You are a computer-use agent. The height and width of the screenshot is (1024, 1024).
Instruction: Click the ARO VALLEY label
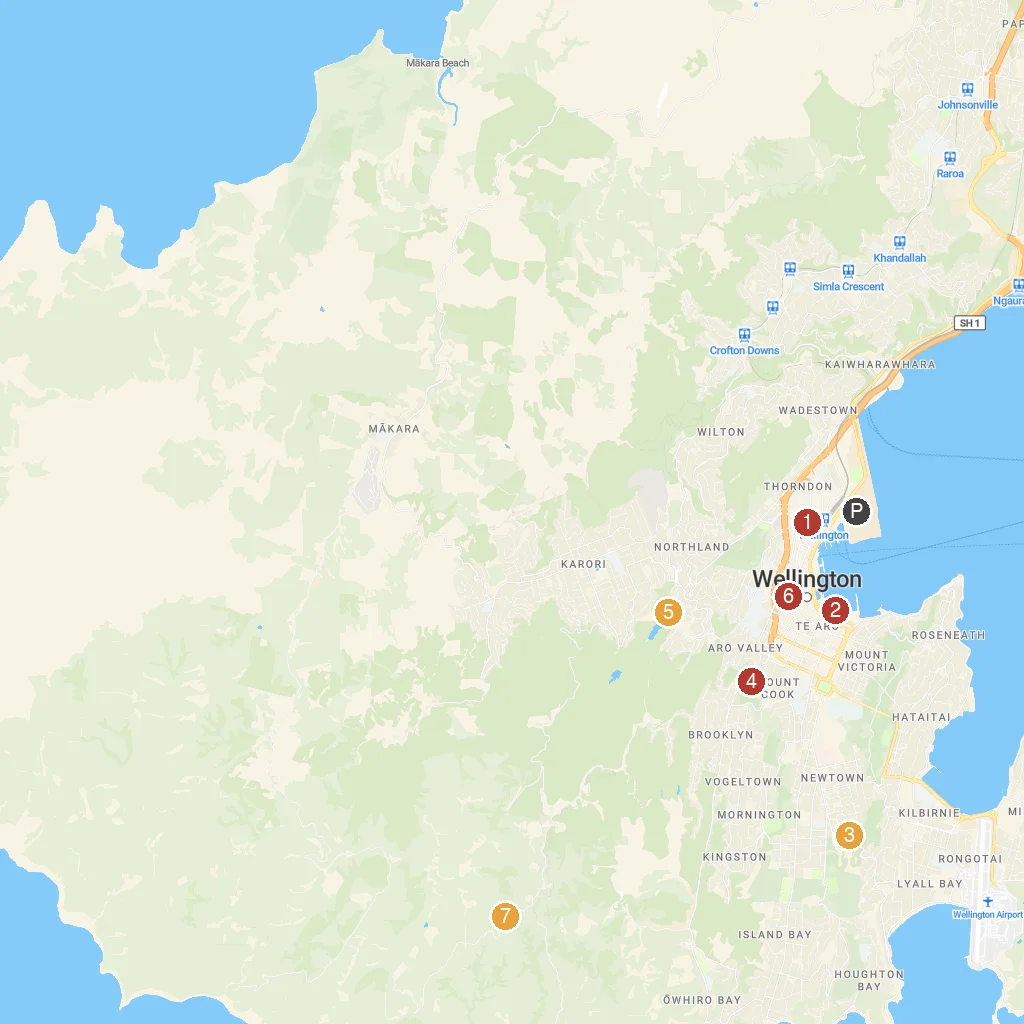(x=745, y=648)
